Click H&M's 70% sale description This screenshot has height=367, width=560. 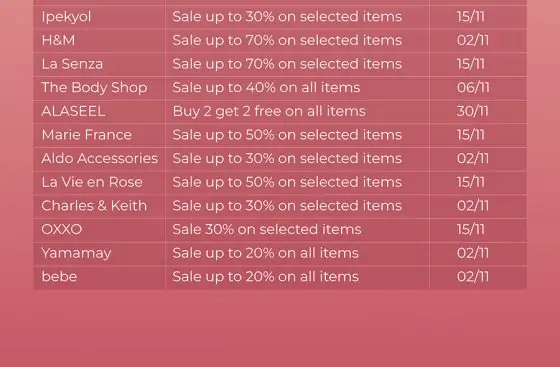(x=287, y=40)
